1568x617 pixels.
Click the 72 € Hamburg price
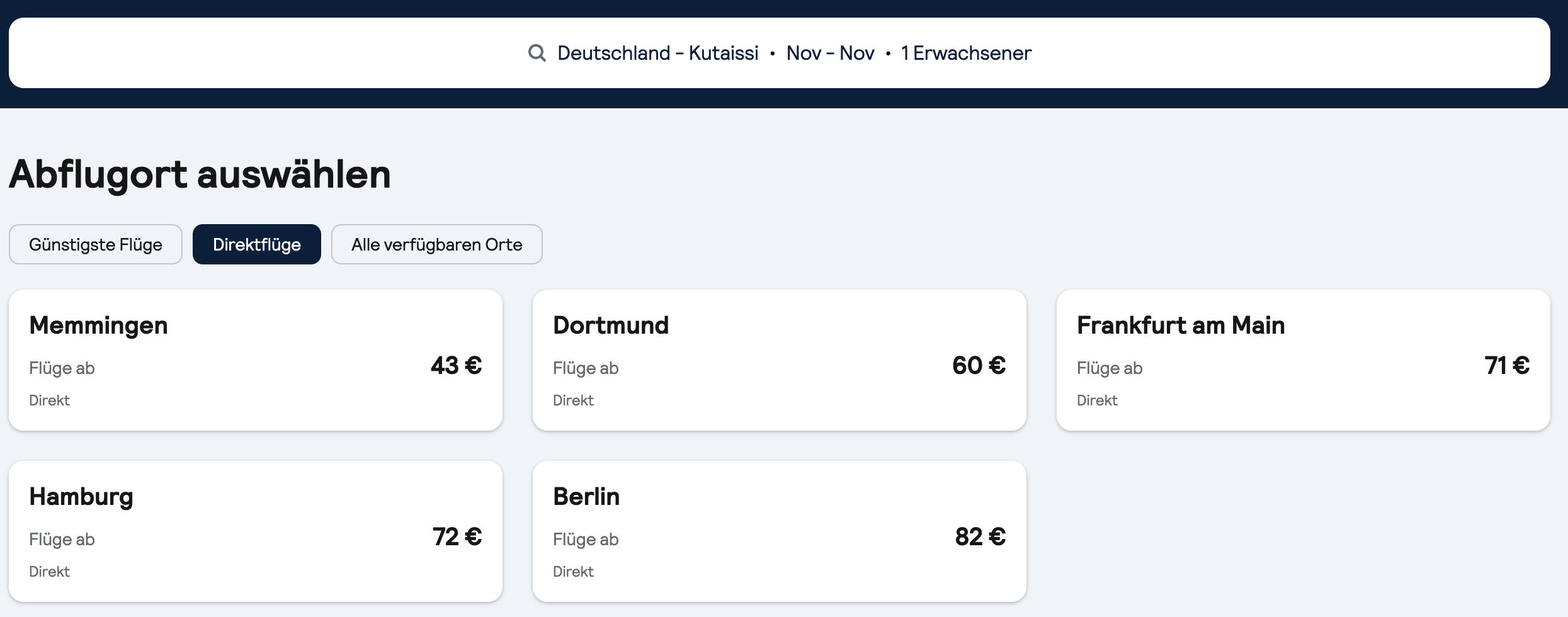click(x=457, y=537)
